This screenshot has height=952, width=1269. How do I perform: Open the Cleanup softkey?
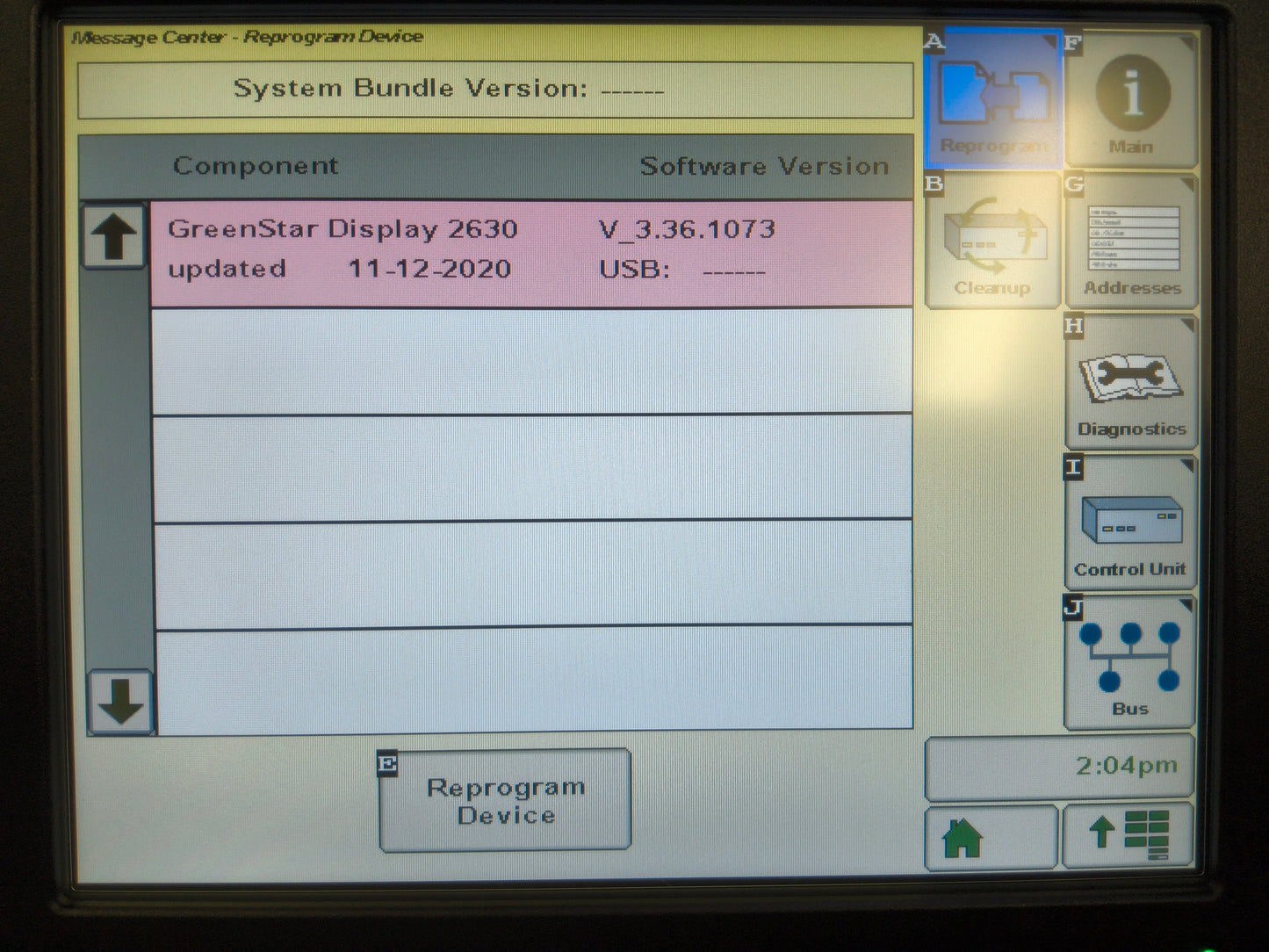pos(993,242)
